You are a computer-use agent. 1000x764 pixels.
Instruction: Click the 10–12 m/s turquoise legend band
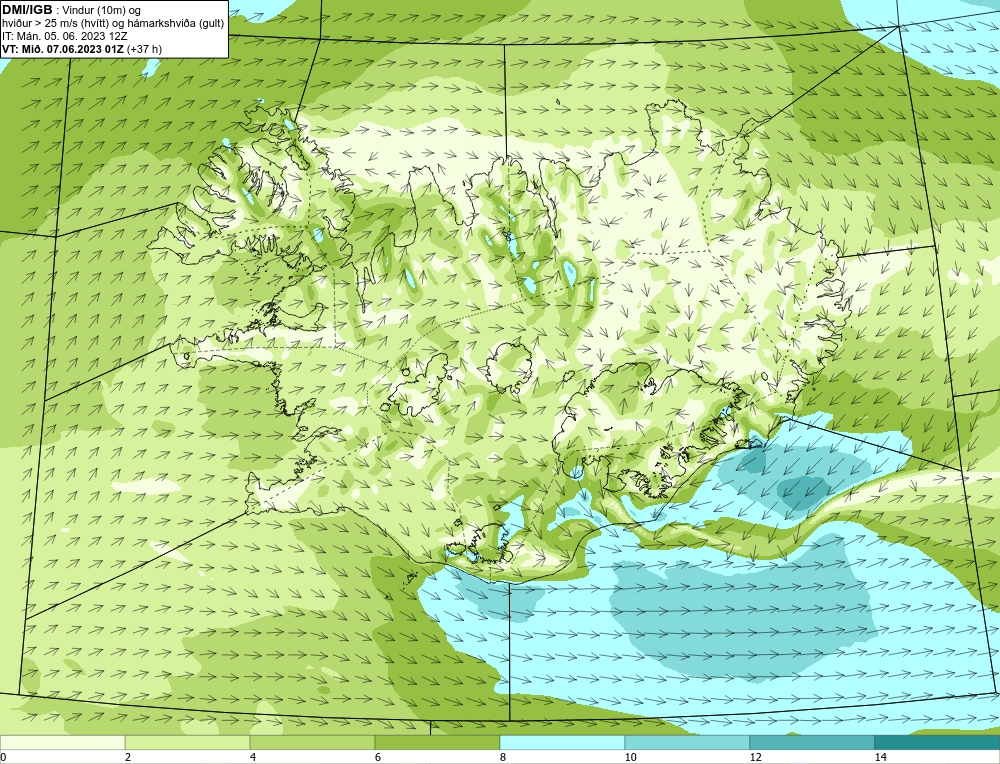688,742
